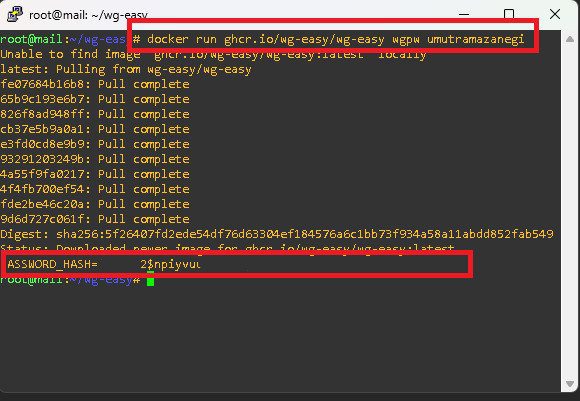Click the fe07684b16b8 Pull complete line
Viewport: 580px width, 401px height.
(95, 84)
